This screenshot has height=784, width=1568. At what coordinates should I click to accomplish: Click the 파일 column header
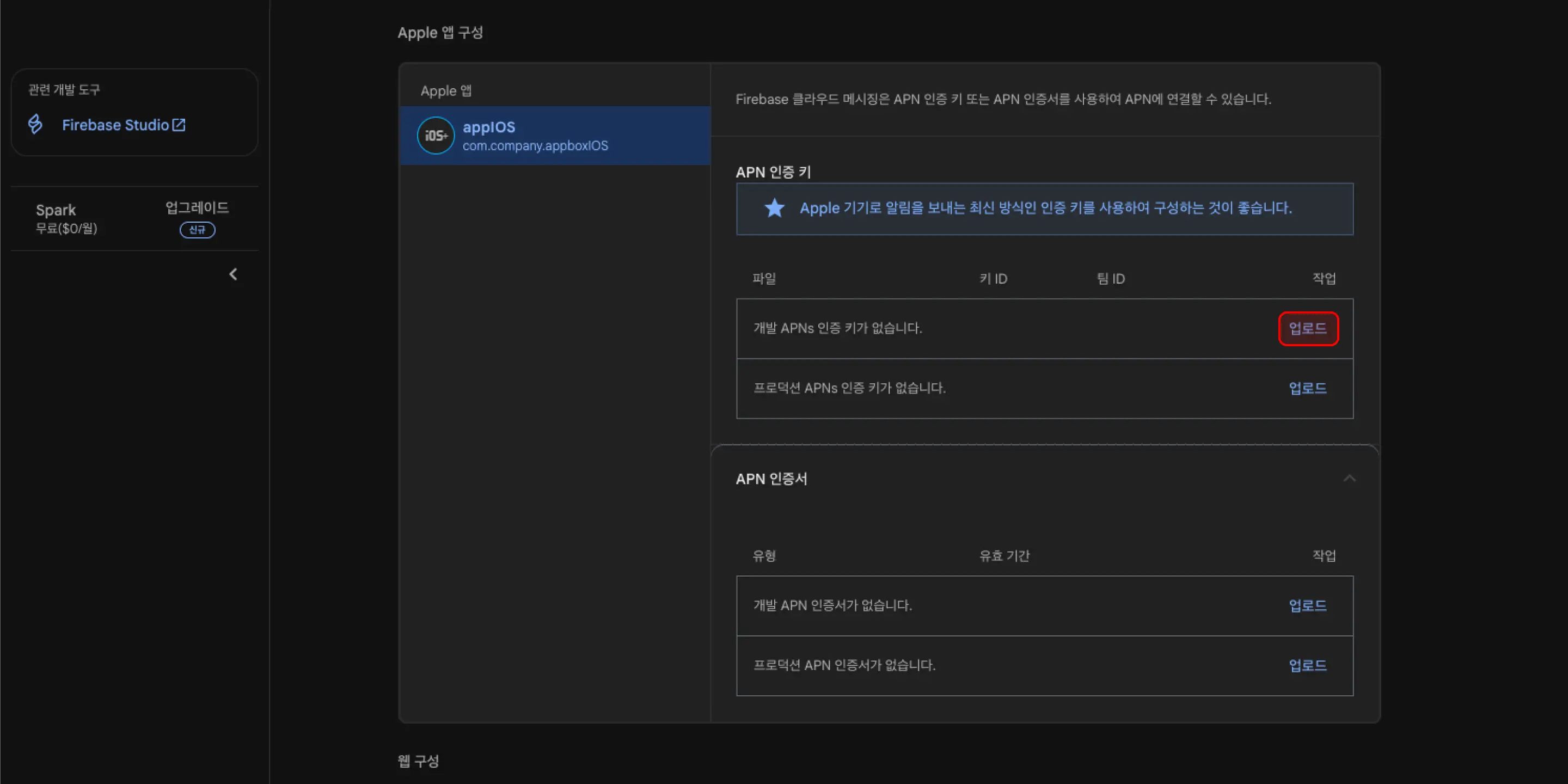coord(764,279)
